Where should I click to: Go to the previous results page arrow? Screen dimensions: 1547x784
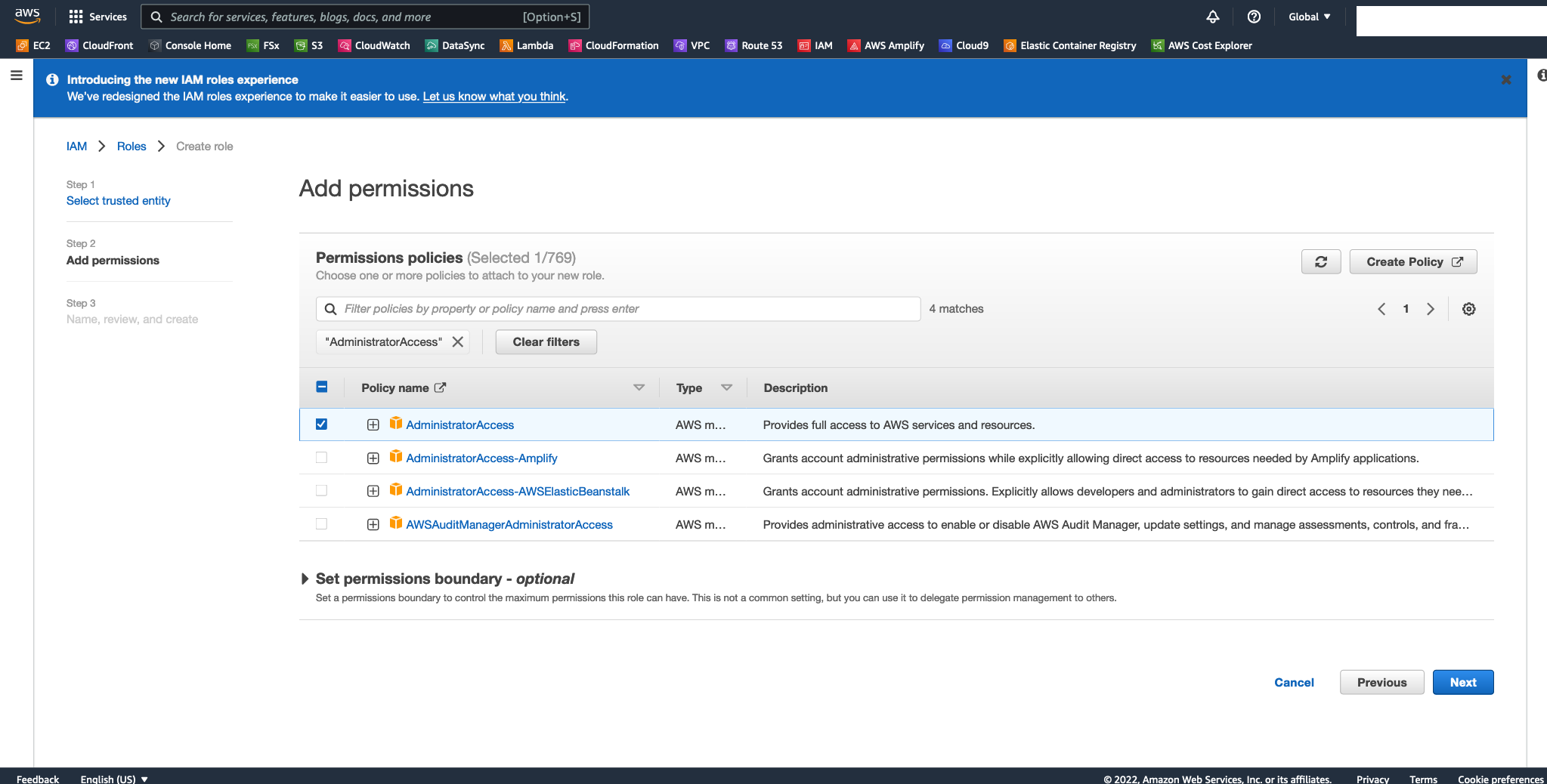[x=1381, y=309]
